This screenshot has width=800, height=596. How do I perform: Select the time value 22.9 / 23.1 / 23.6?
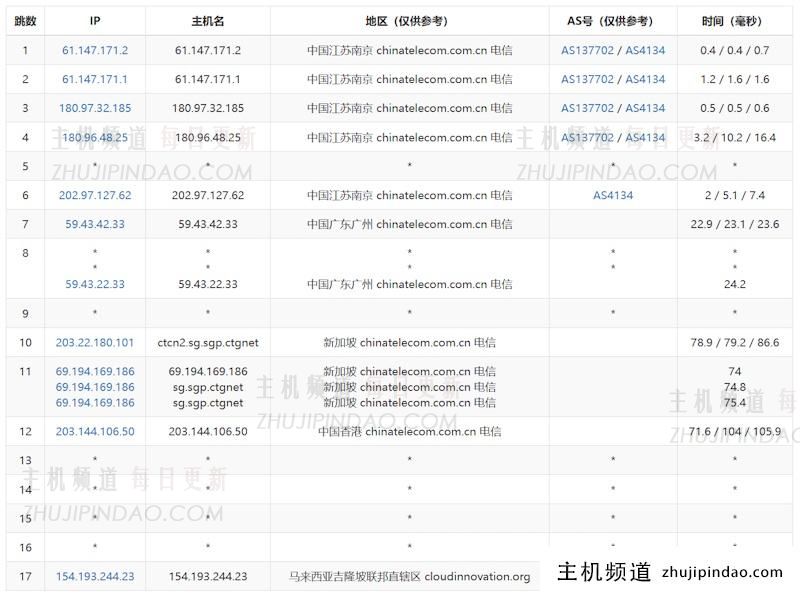735,224
